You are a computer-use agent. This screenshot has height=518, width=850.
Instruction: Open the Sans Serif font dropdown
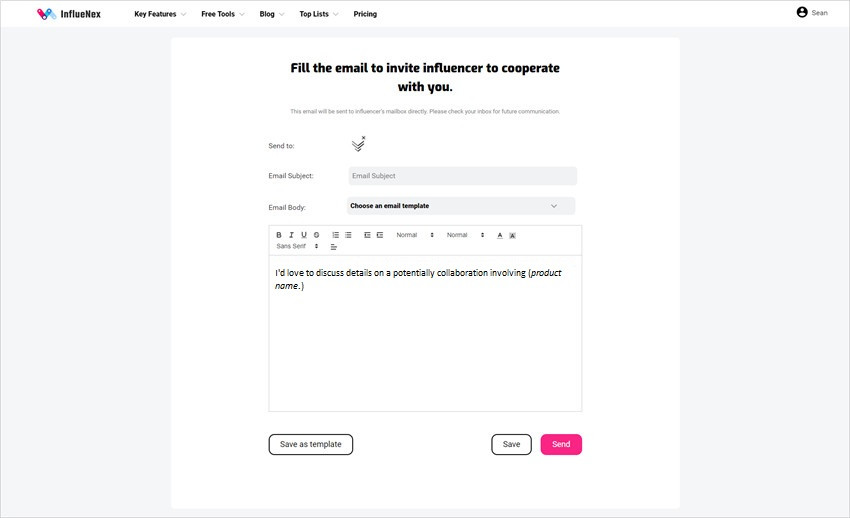(297, 247)
